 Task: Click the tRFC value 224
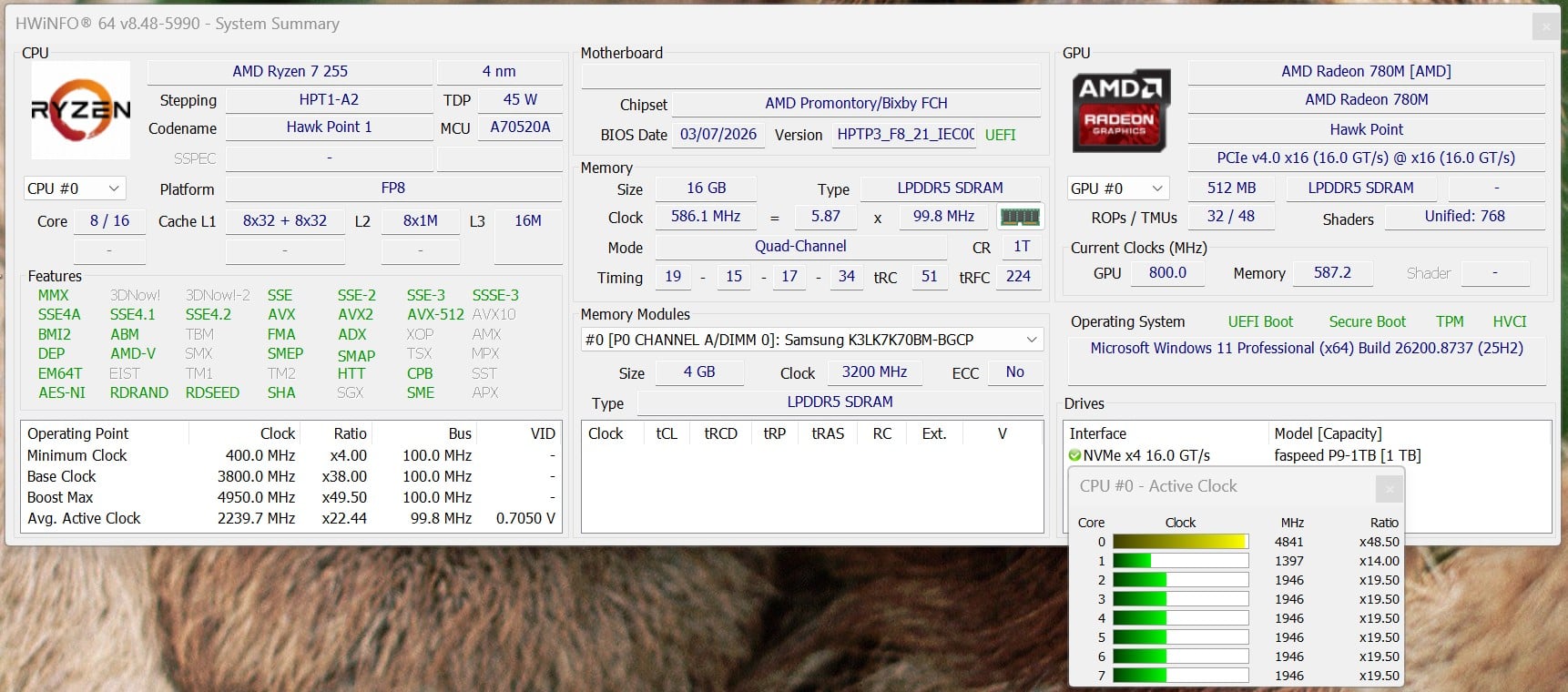1018,276
